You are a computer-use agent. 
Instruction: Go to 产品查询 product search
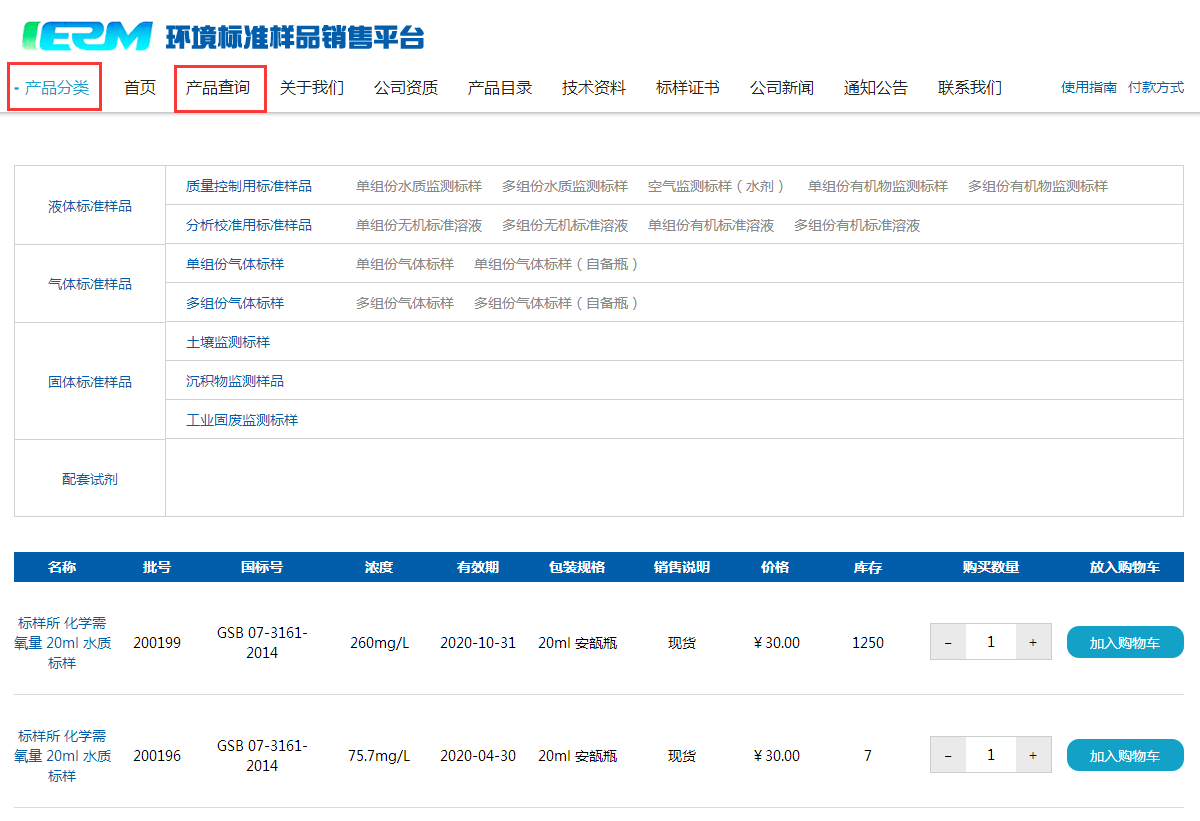tap(219, 88)
